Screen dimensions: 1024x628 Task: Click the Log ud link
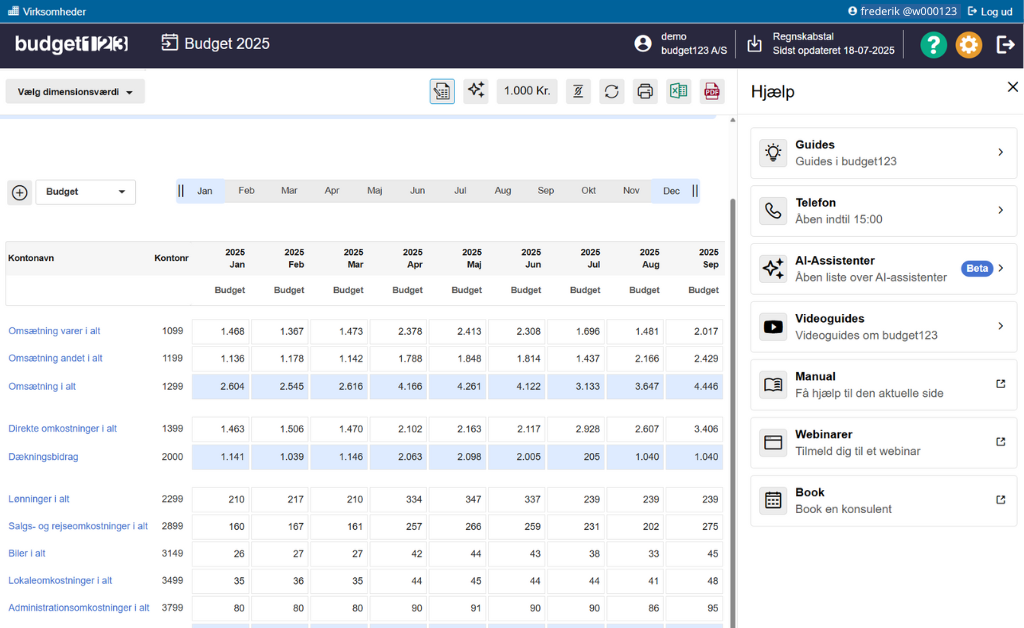tap(990, 11)
